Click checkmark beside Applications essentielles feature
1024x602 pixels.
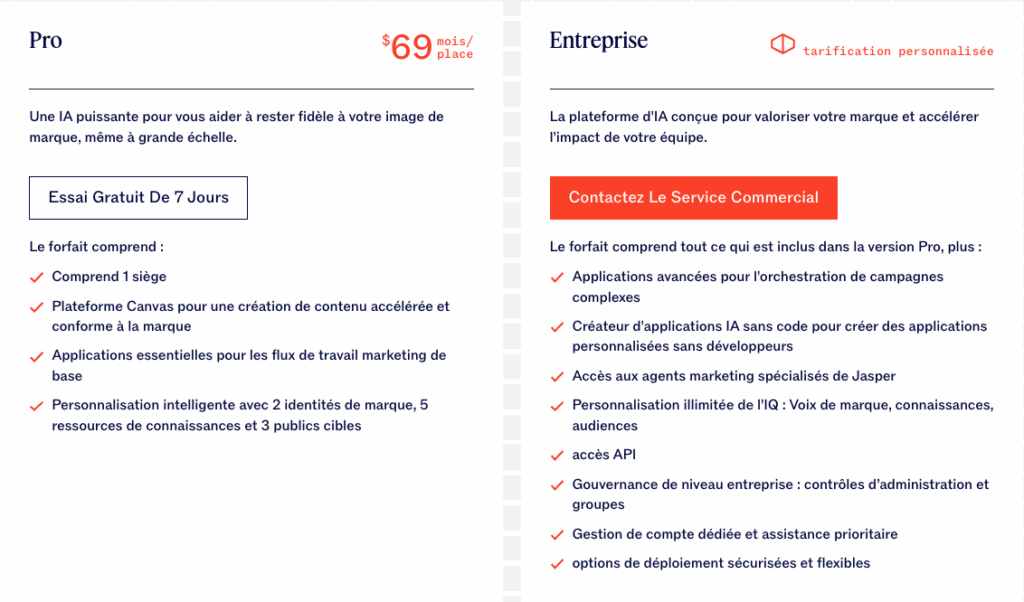point(37,356)
